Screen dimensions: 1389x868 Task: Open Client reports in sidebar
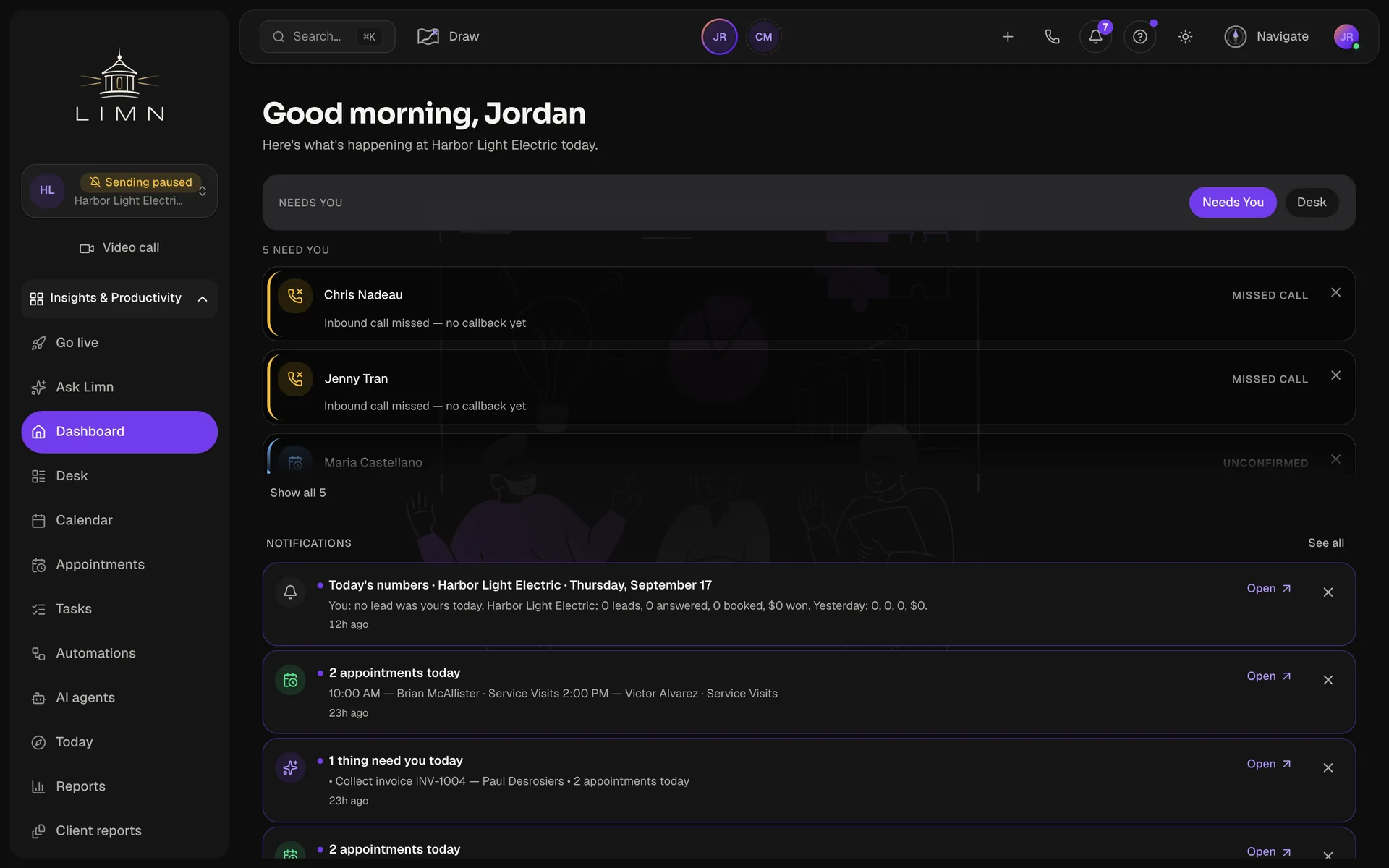tap(119, 831)
